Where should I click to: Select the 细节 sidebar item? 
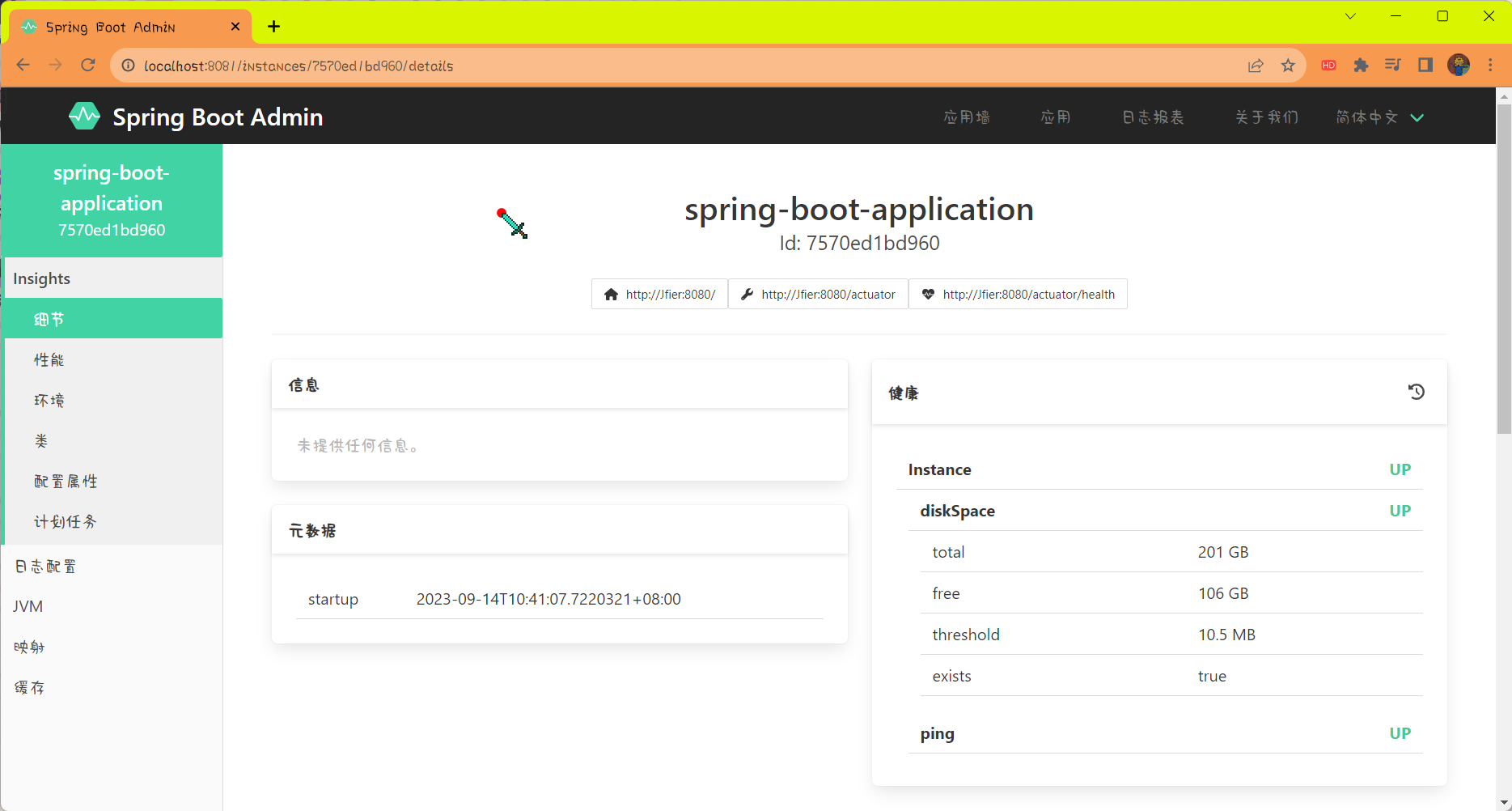click(x=113, y=319)
